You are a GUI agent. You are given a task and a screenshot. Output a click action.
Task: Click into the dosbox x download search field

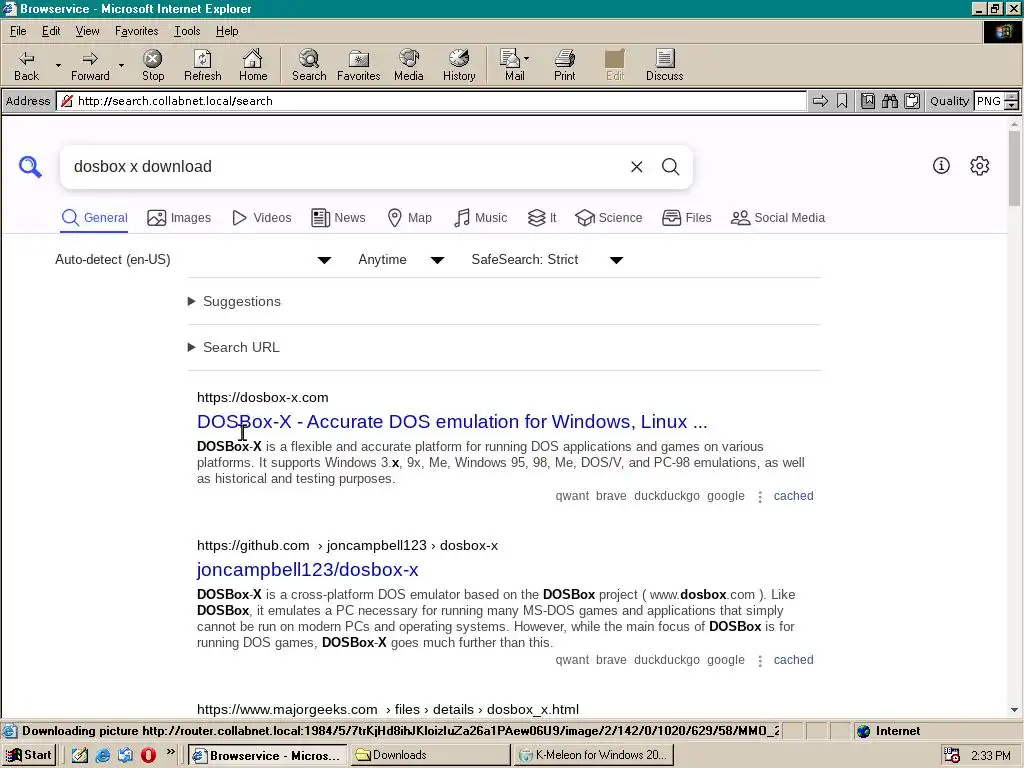(346, 167)
